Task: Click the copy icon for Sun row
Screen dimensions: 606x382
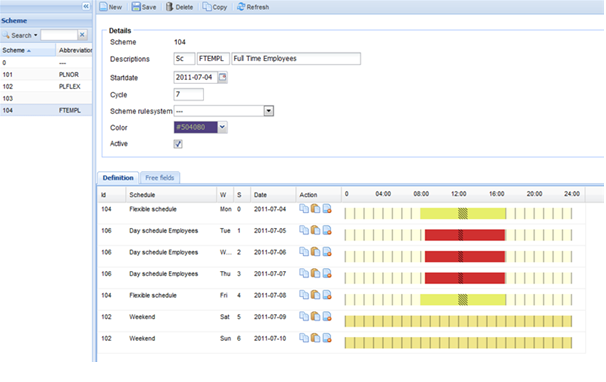Action: tap(304, 338)
